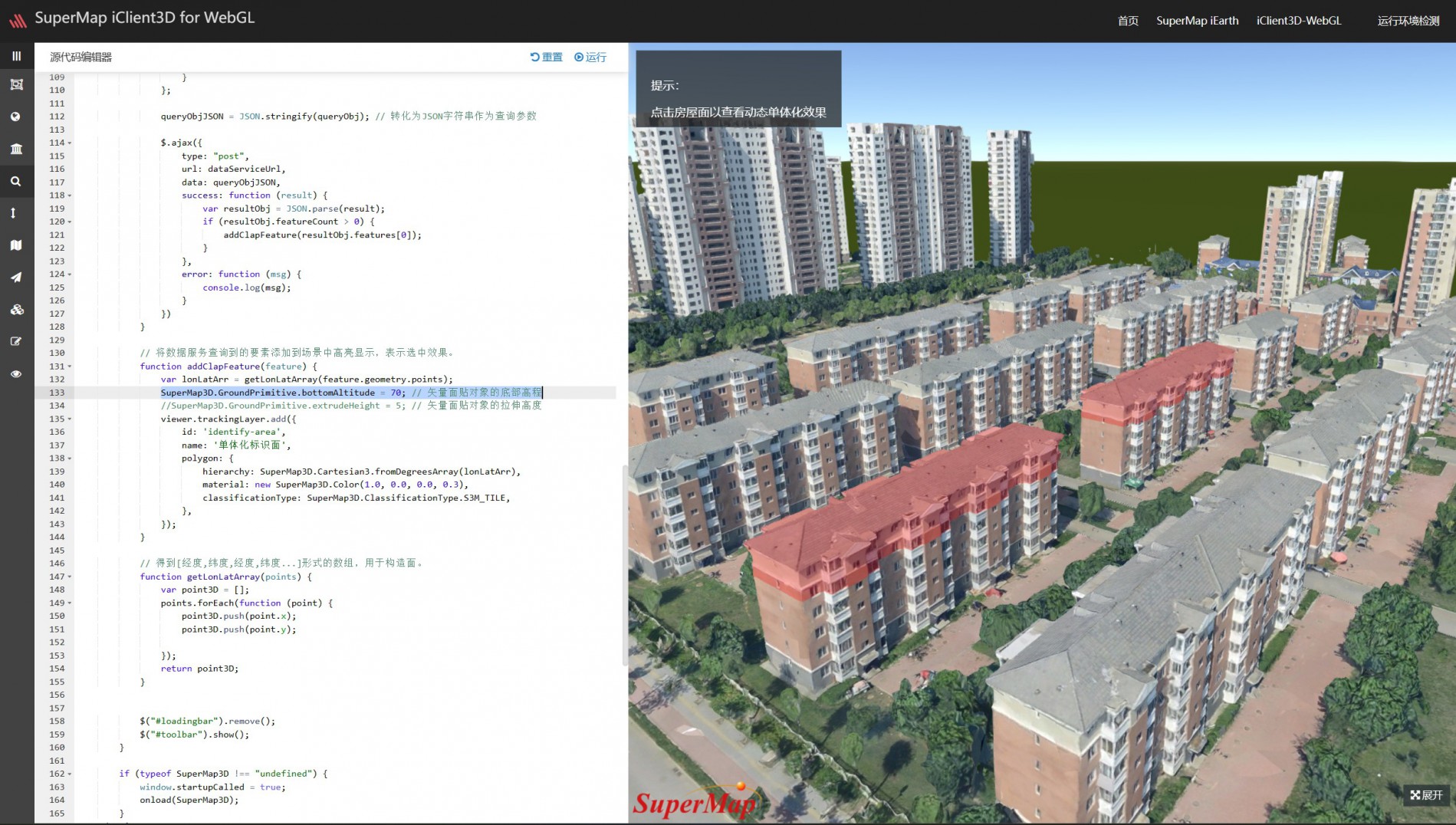Click $("#loadingbar").remove() line
The height and width of the screenshot is (825, 1456).
[207, 721]
